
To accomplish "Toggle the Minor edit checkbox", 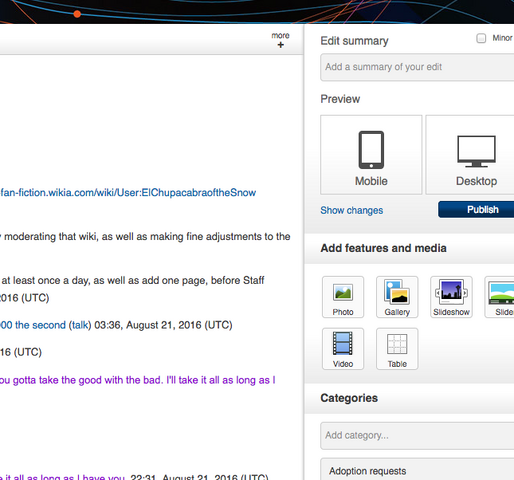I will click(x=481, y=38).
